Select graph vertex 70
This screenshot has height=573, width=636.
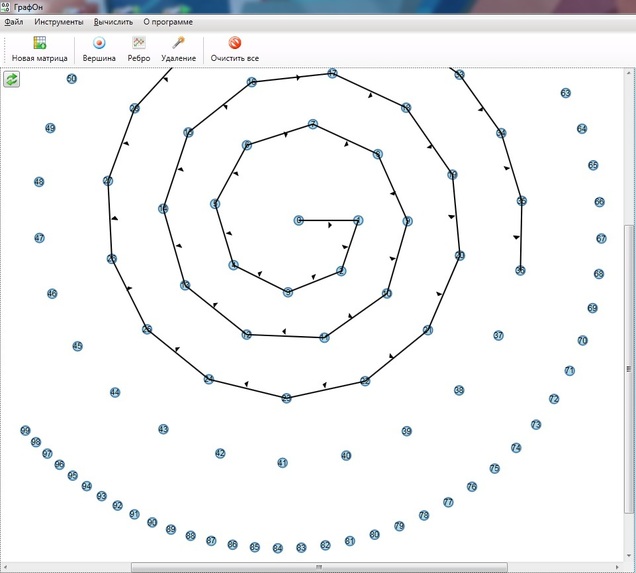pyautogui.click(x=582, y=340)
